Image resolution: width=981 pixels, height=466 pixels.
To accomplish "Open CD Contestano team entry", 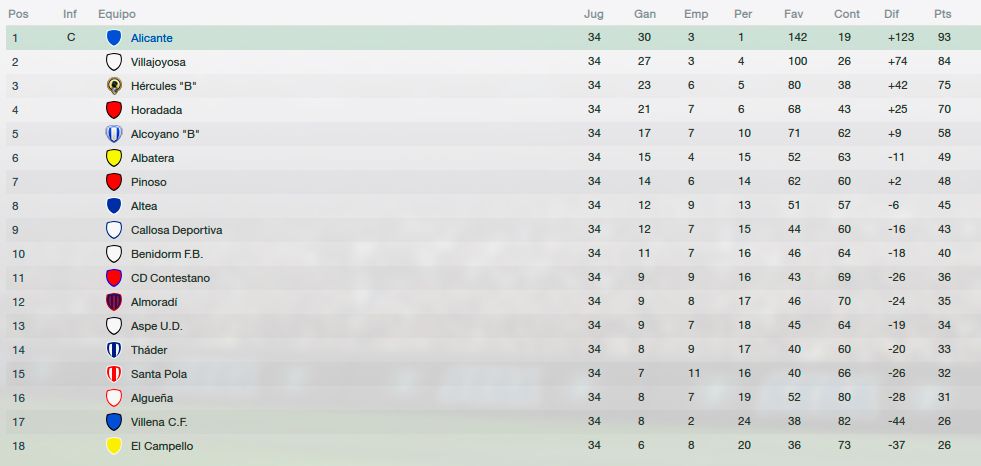I will (170, 278).
